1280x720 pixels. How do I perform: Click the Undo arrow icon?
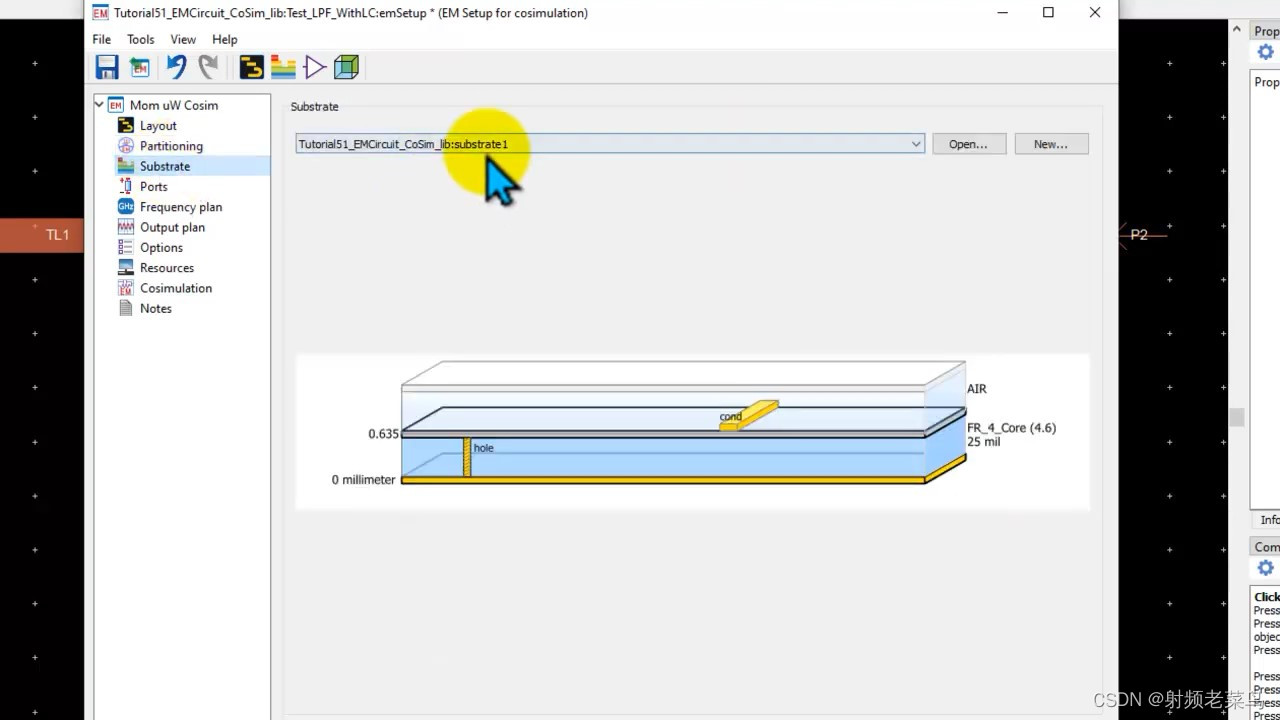tap(176, 66)
